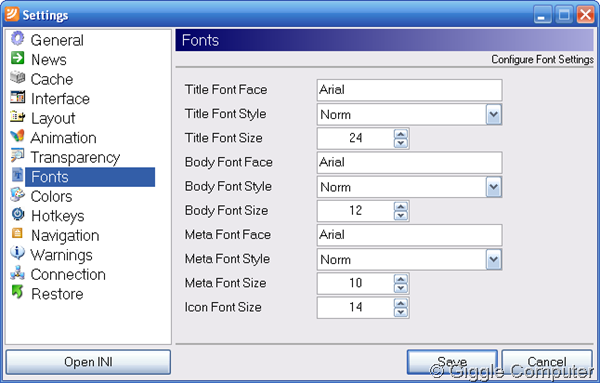
Task: Maximize the Settings window
Action: [564, 15]
